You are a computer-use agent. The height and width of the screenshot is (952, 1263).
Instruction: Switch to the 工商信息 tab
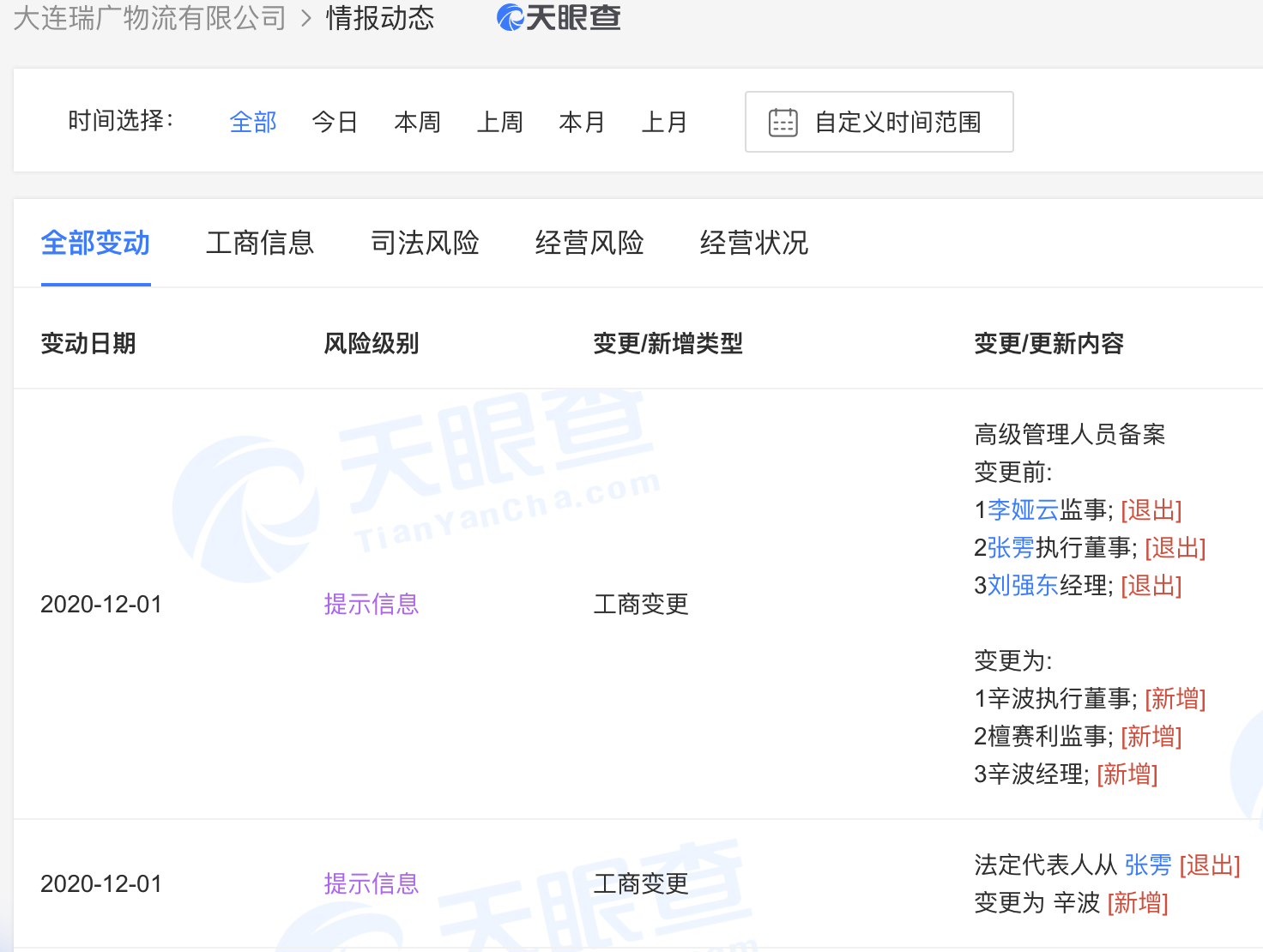coord(260,243)
